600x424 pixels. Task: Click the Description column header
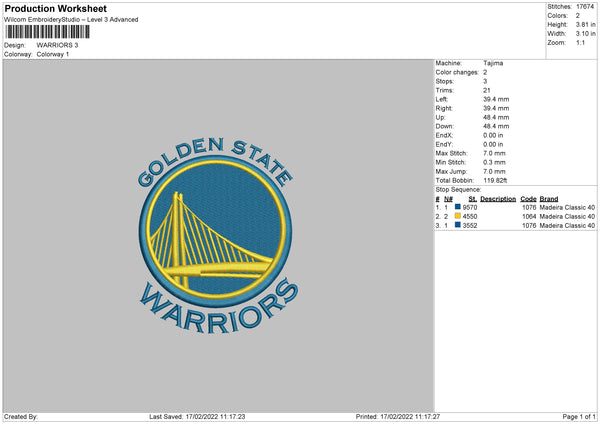pyautogui.click(x=498, y=199)
